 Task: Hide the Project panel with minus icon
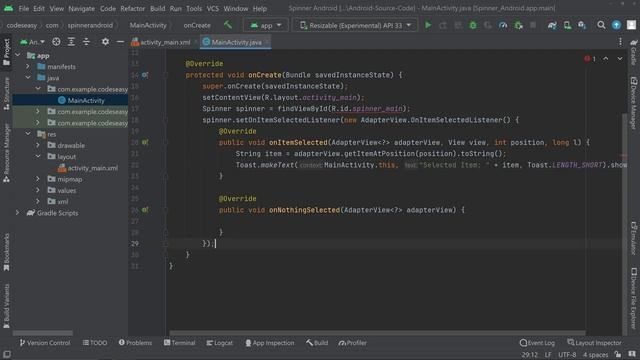[120, 42]
